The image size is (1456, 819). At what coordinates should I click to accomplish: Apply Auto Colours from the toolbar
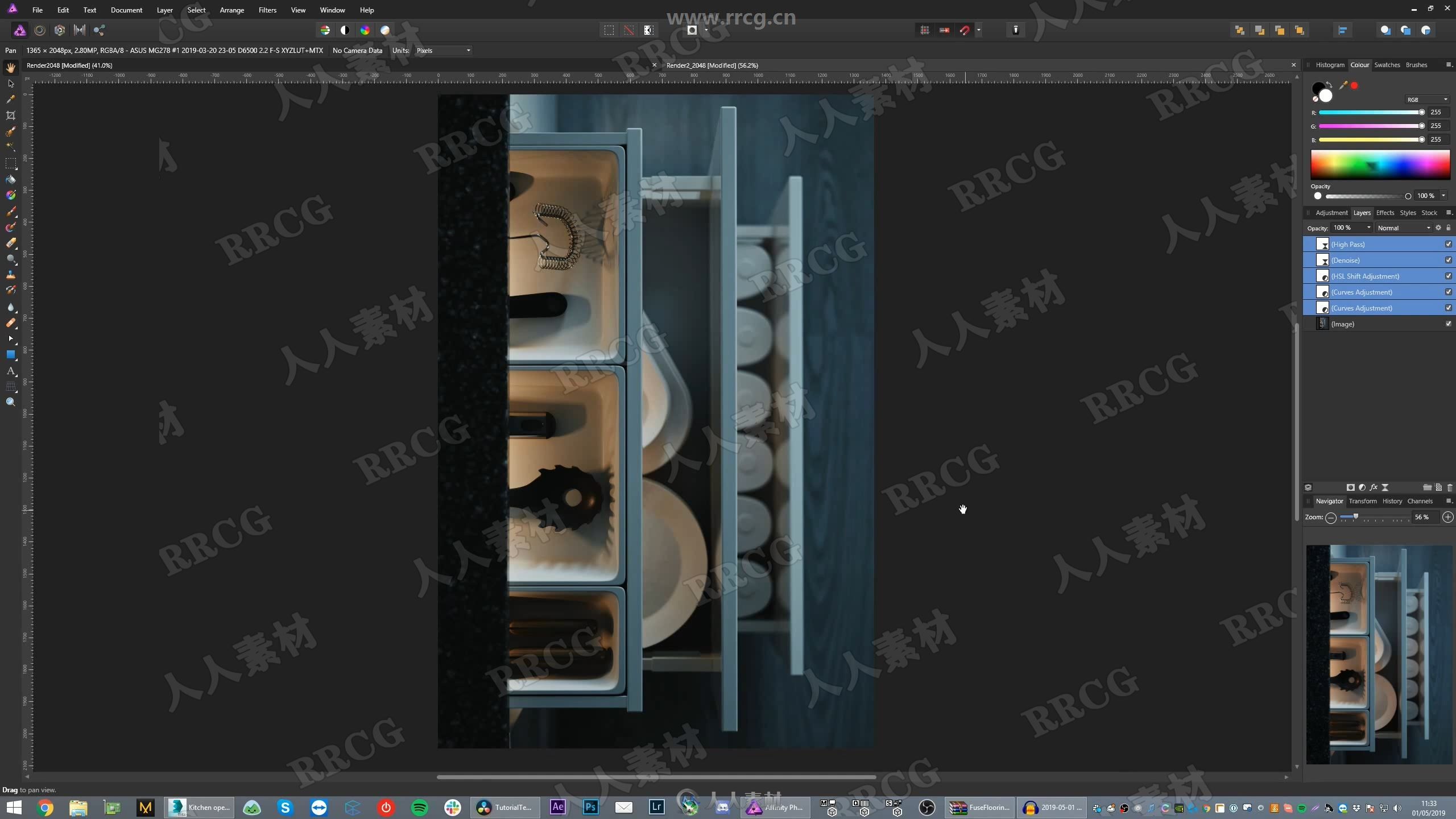pos(365,30)
